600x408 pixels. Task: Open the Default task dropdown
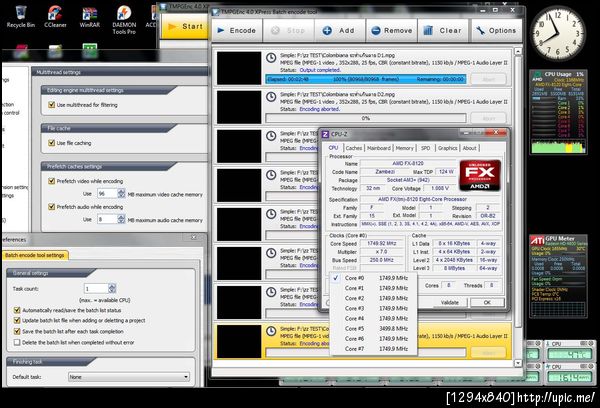coord(129,377)
